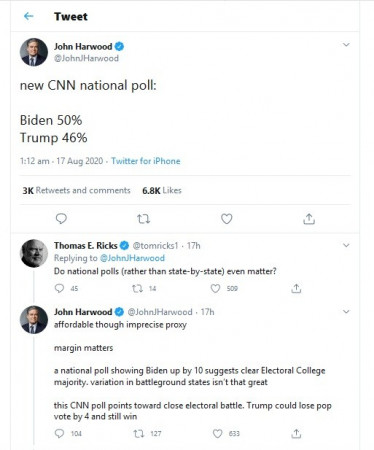This screenshot has width=374, height=450.
Task: Go back using the arrow beside Tweet
Action: pyautogui.click(x=29, y=16)
